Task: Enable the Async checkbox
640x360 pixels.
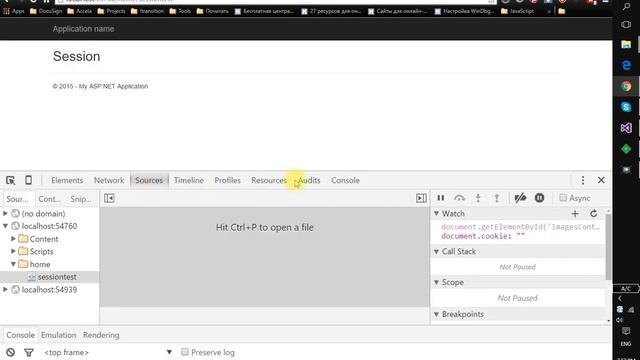Action: pyautogui.click(x=563, y=198)
